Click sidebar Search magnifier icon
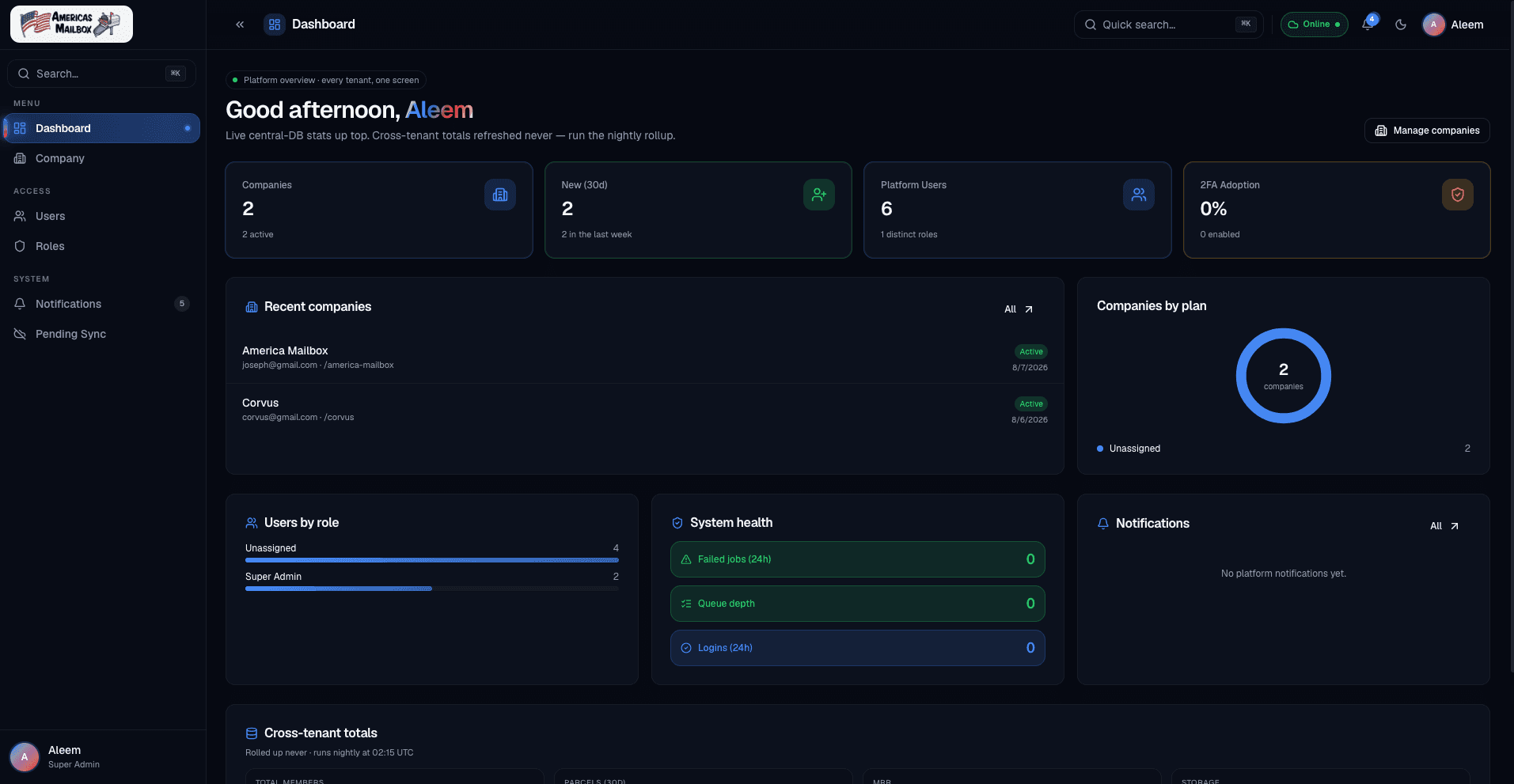This screenshot has height=784, width=1514. [24, 74]
